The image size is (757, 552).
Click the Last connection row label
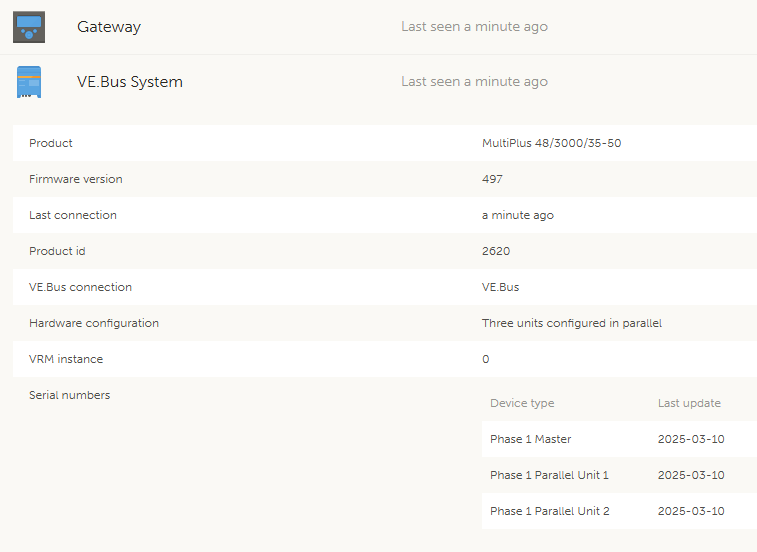pos(73,215)
